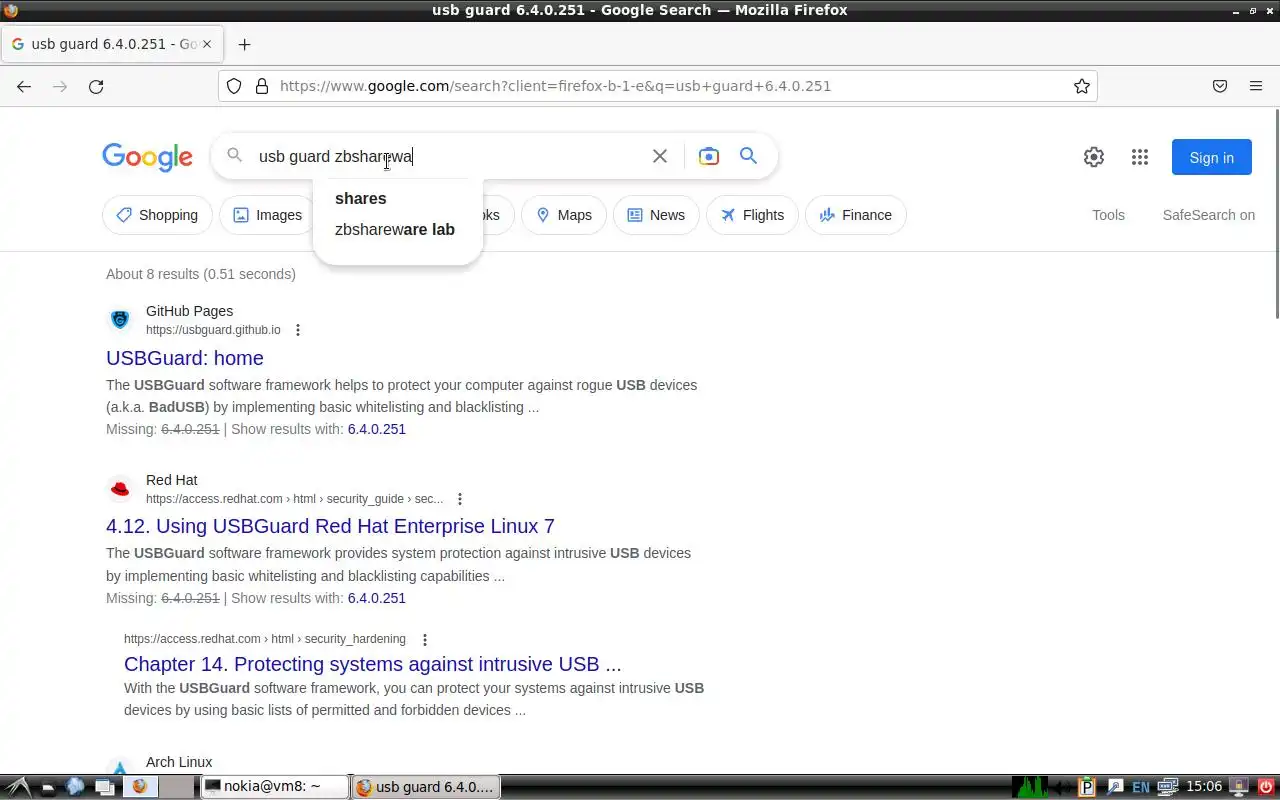The height and width of the screenshot is (800, 1280).
Task: Select the usb guard Firefox tab
Action: pyautogui.click(x=113, y=44)
